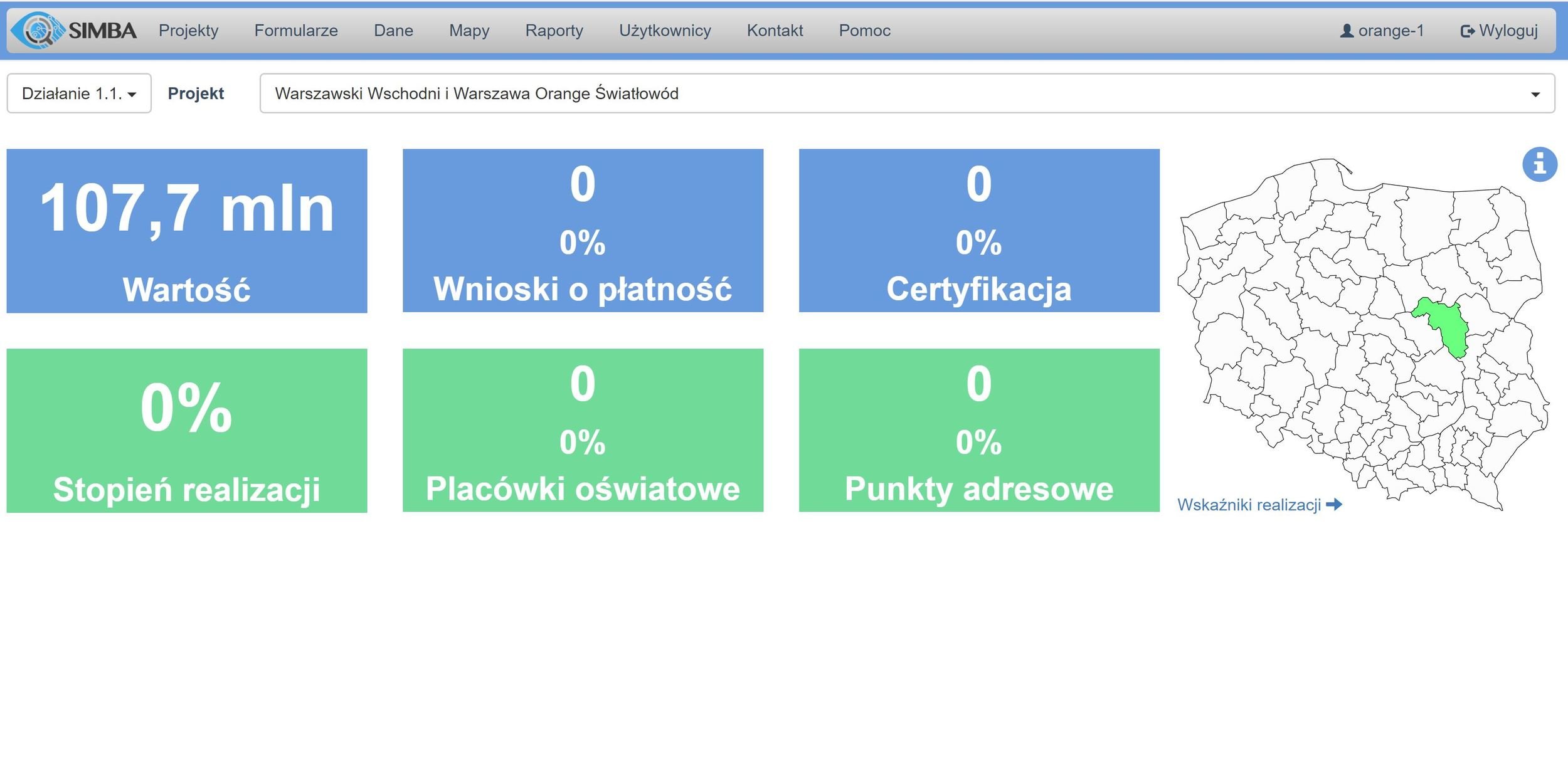Viewport: 1568px width, 778px height.
Task: Click the Wyloguj logout icon
Action: point(1467,31)
